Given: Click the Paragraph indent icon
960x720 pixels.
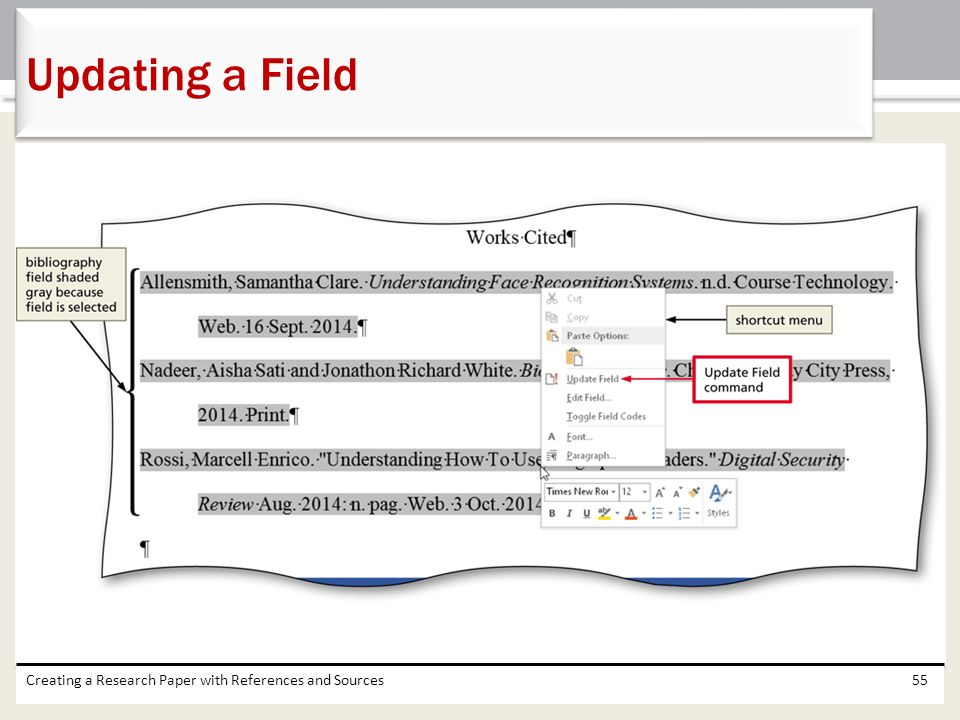Looking at the screenshot, I should pos(552,456).
